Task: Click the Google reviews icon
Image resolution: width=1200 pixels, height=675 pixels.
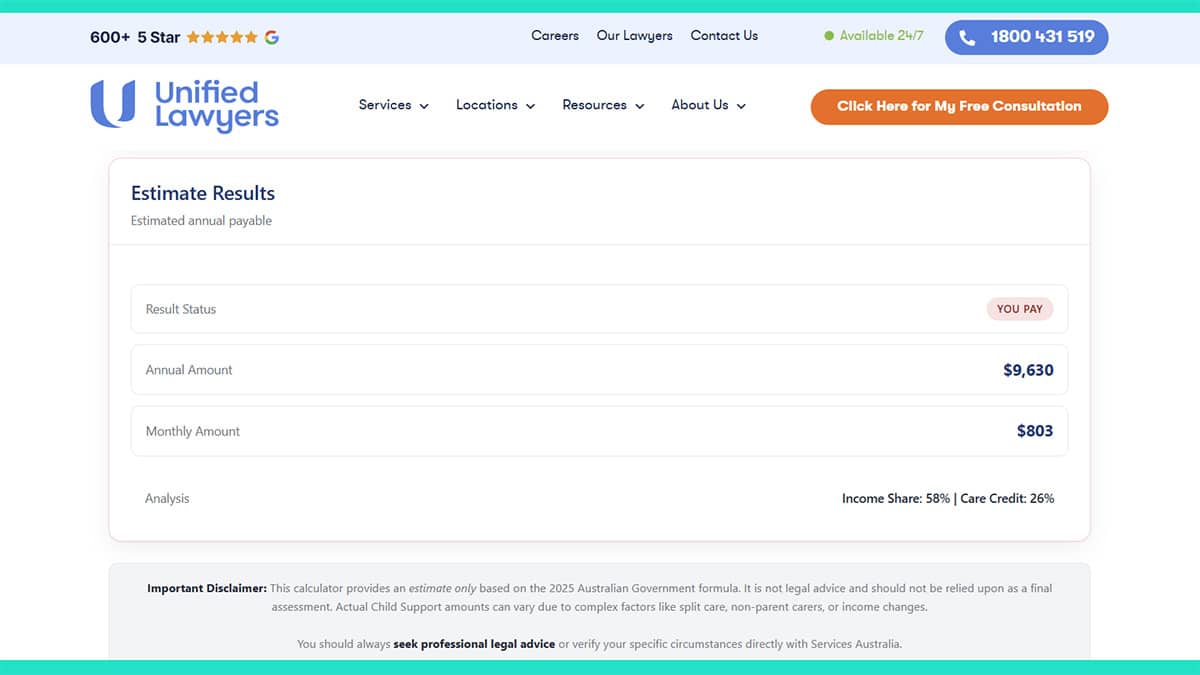Action: [270, 36]
